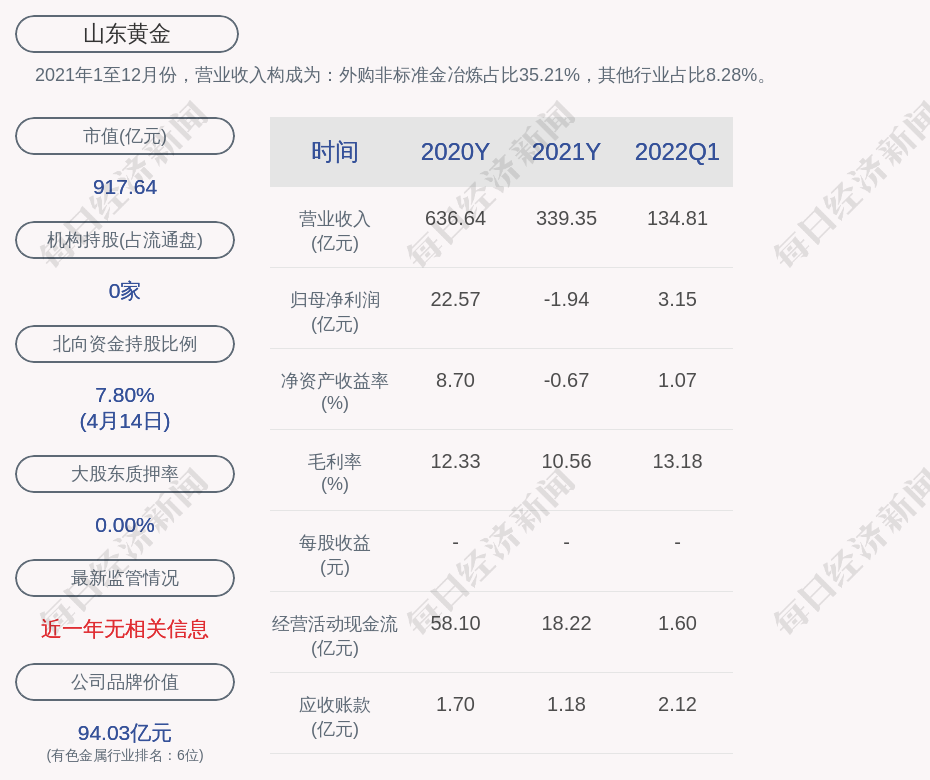Click receivables value 2.12

tap(677, 705)
